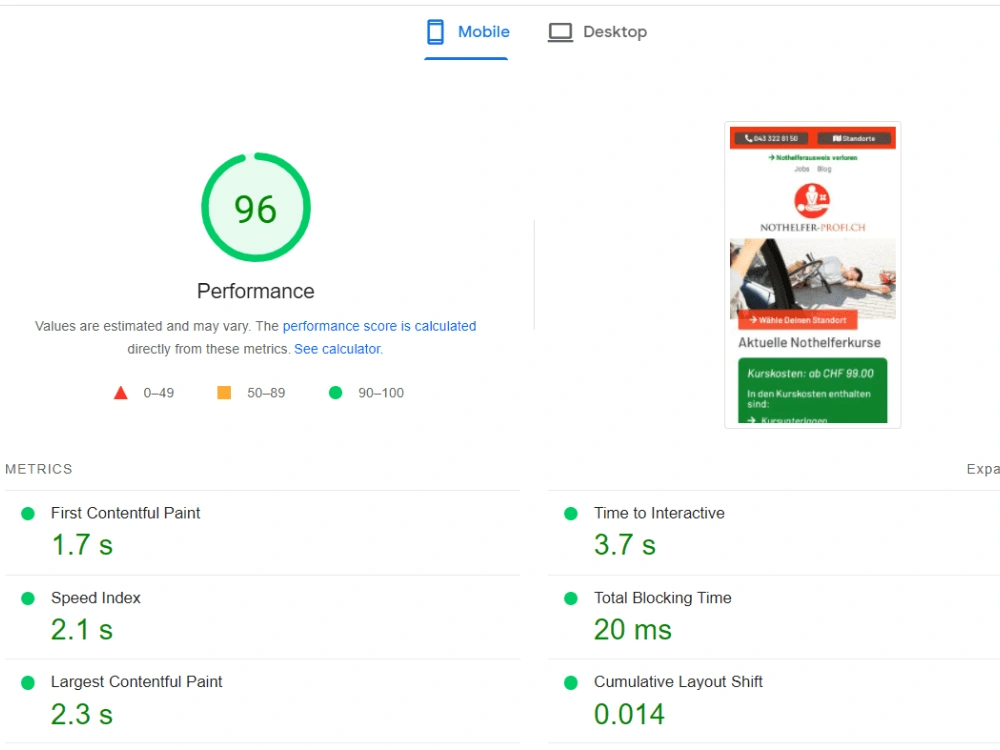Image resolution: width=1000 pixels, height=750 pixels.
Task: Select the 'First Contentful Paint' metric label
Action: [x=126, y=513]
